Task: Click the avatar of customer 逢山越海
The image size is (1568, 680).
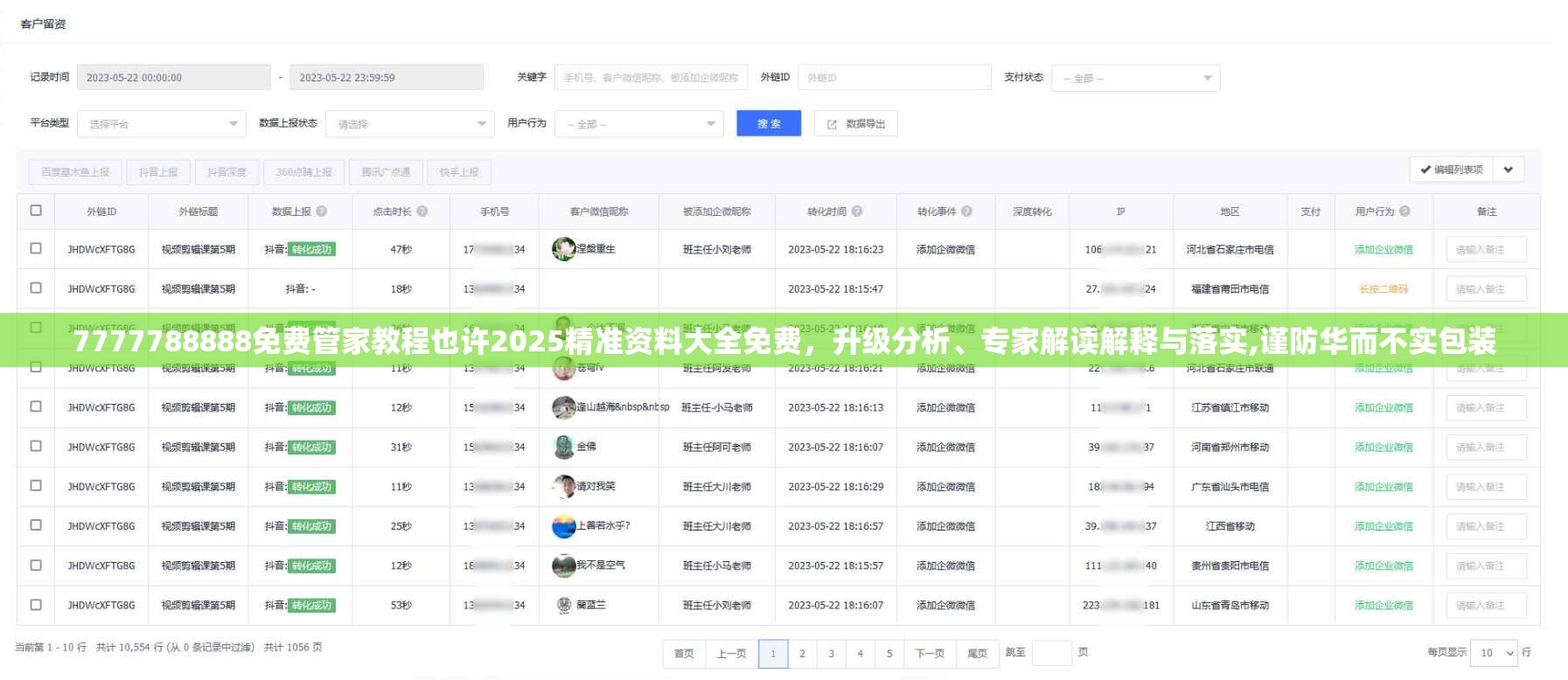Action: tap(563, 407)
